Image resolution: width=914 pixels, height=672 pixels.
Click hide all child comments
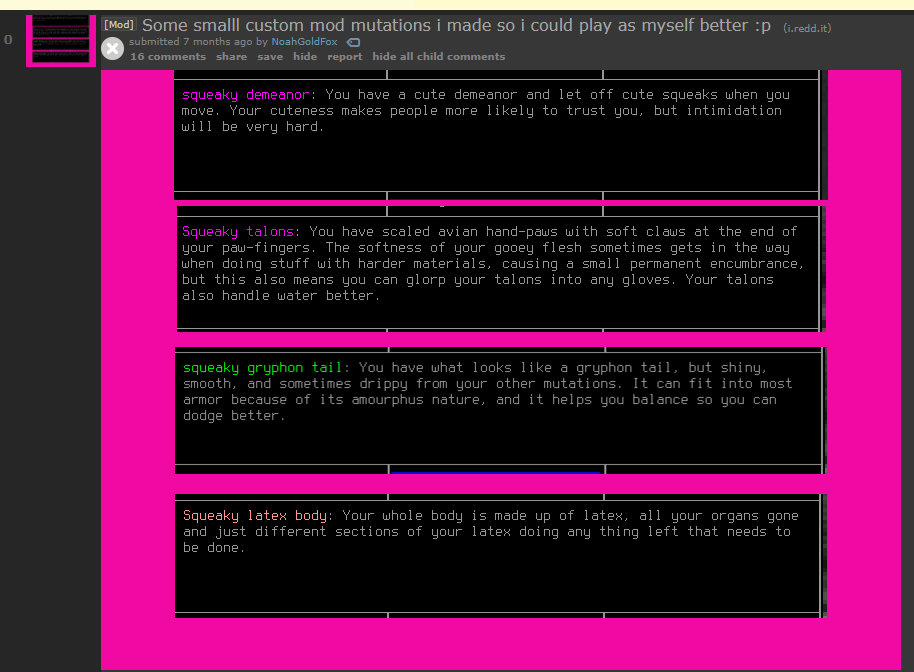pyautogui.click(x=438, y=57)
